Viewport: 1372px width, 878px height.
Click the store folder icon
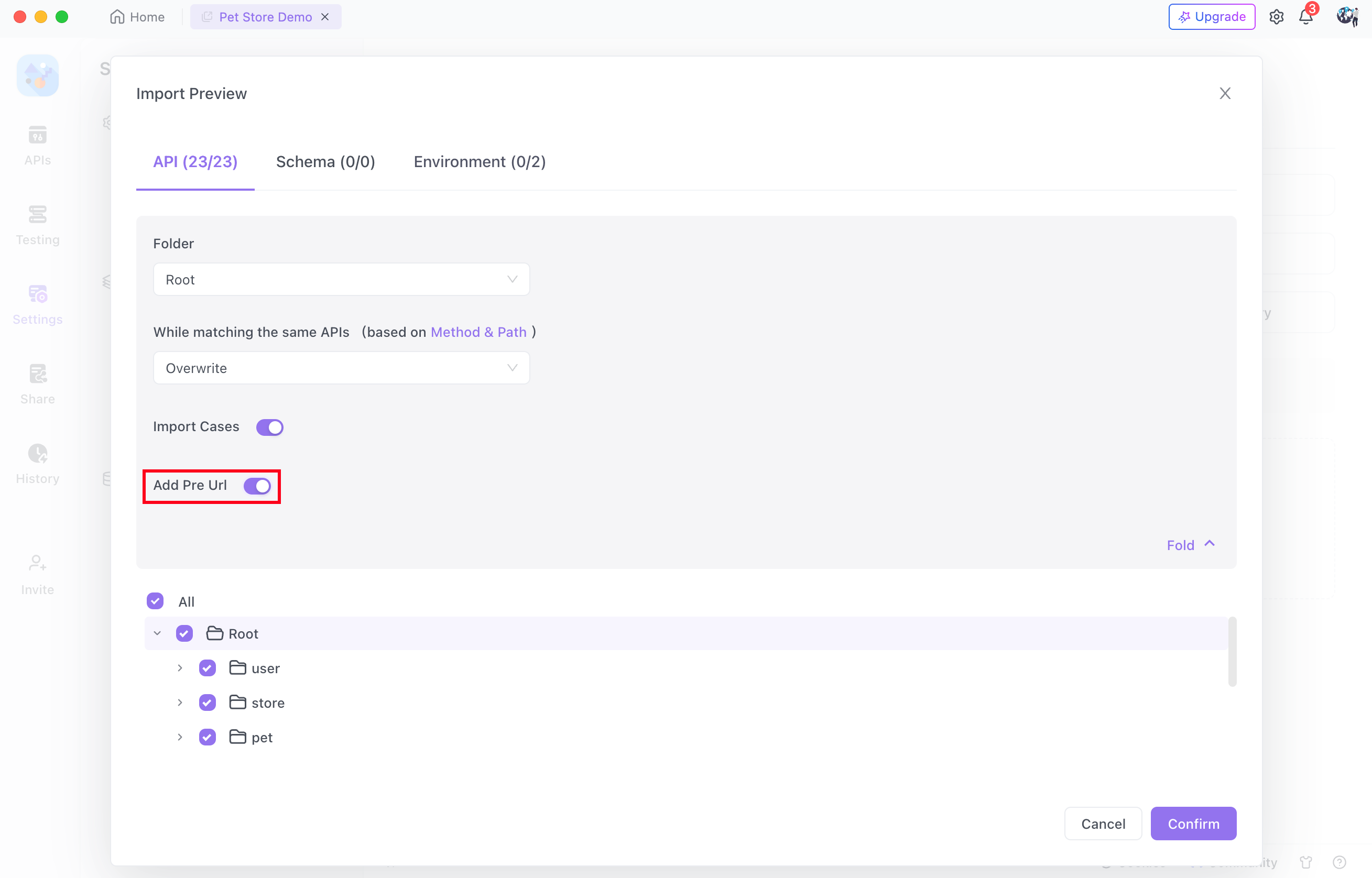tap(238, 703)
